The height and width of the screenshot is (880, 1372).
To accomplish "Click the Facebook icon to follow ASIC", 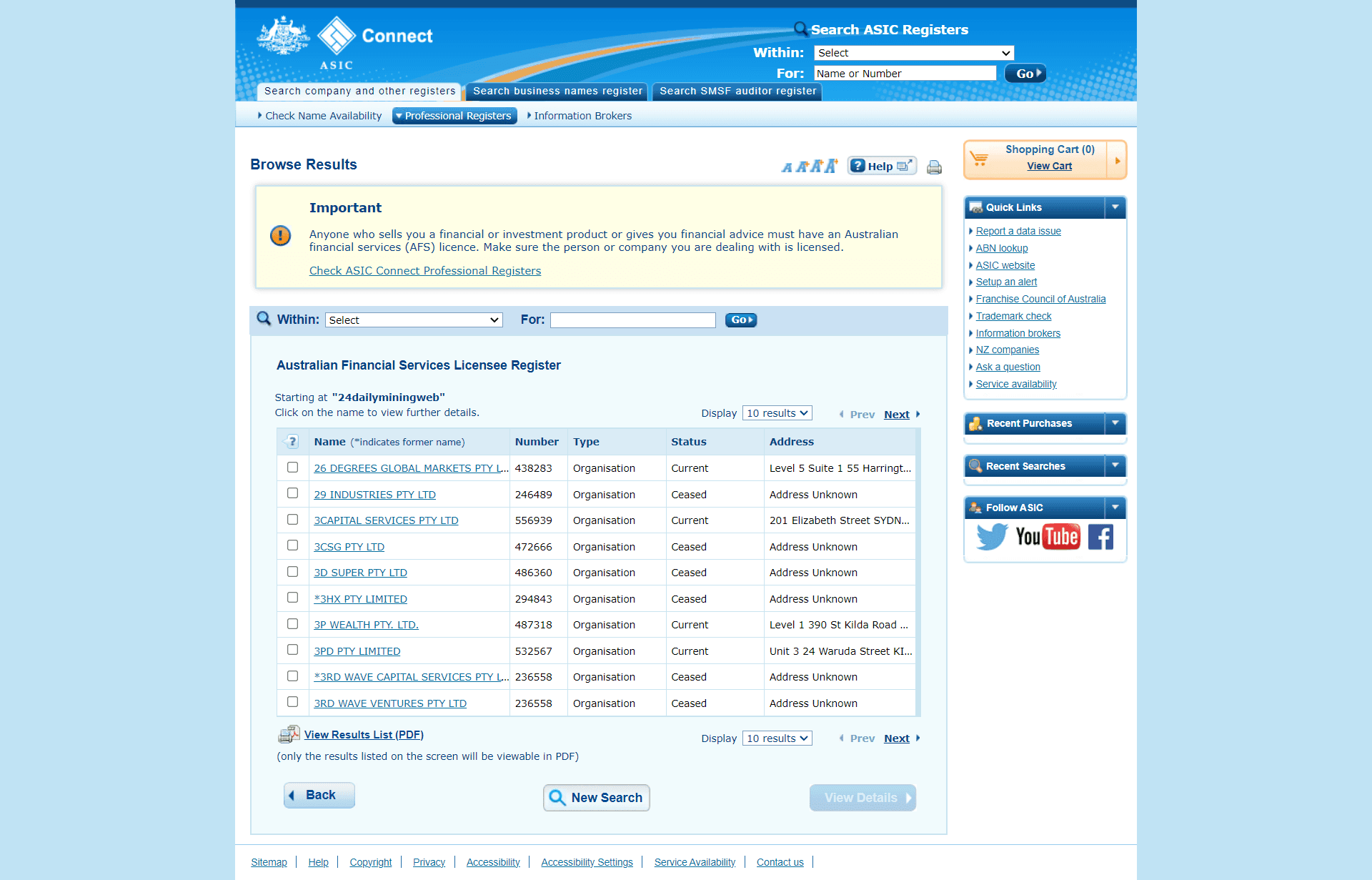I will tap(1097, 536).
